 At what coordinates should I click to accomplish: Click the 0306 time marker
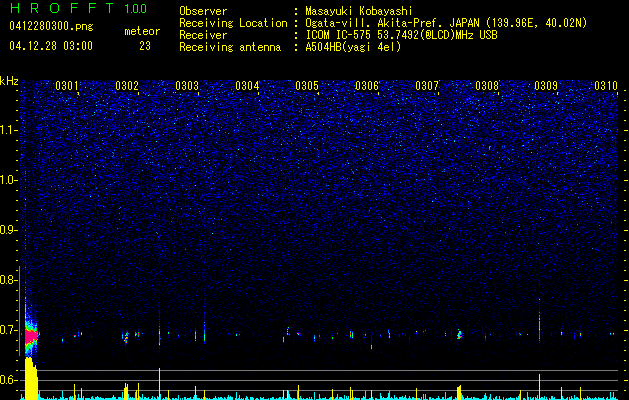tap(367, 86)
